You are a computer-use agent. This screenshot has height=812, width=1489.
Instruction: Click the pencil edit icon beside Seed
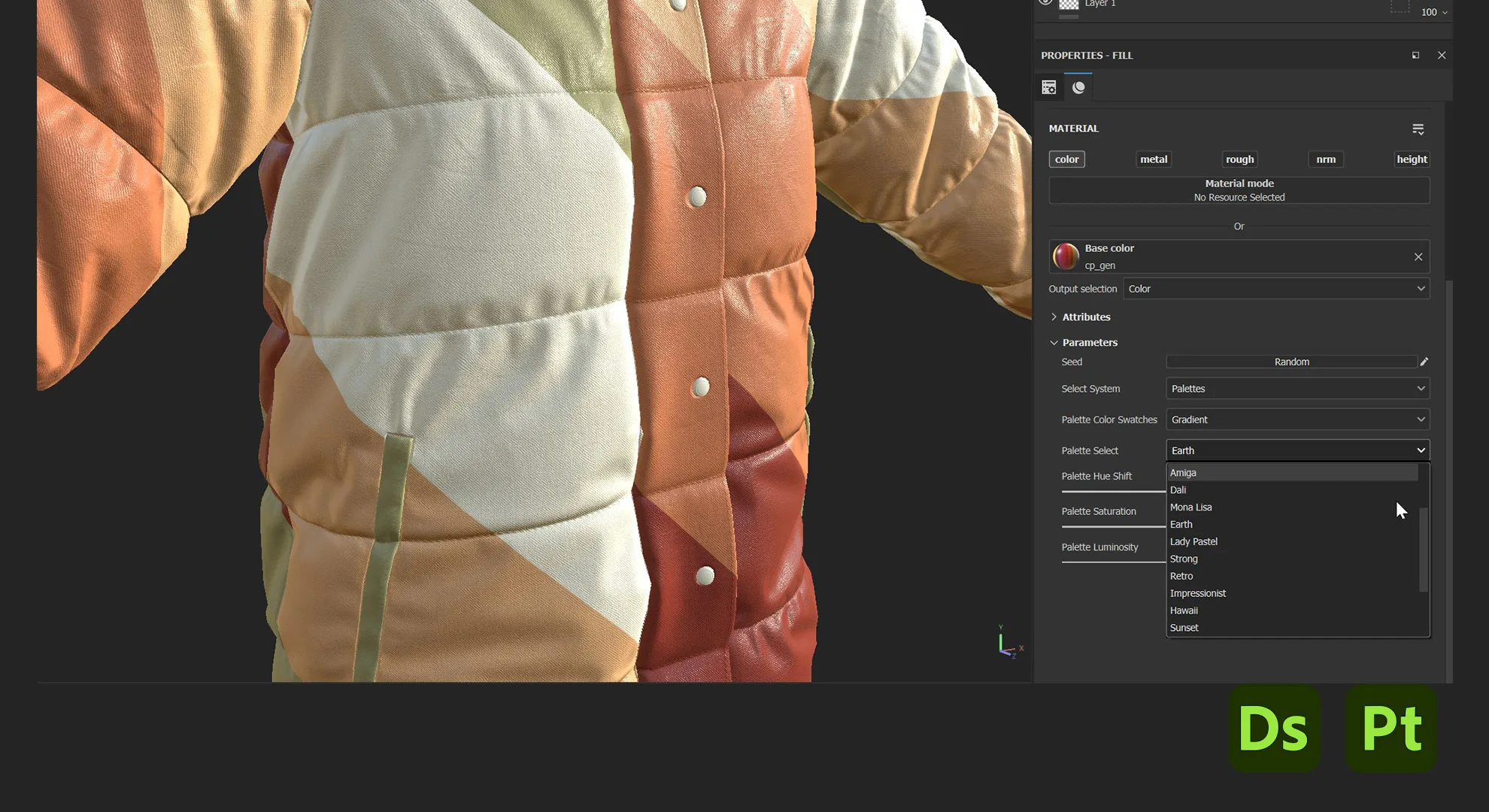(x=1424, y=362)
